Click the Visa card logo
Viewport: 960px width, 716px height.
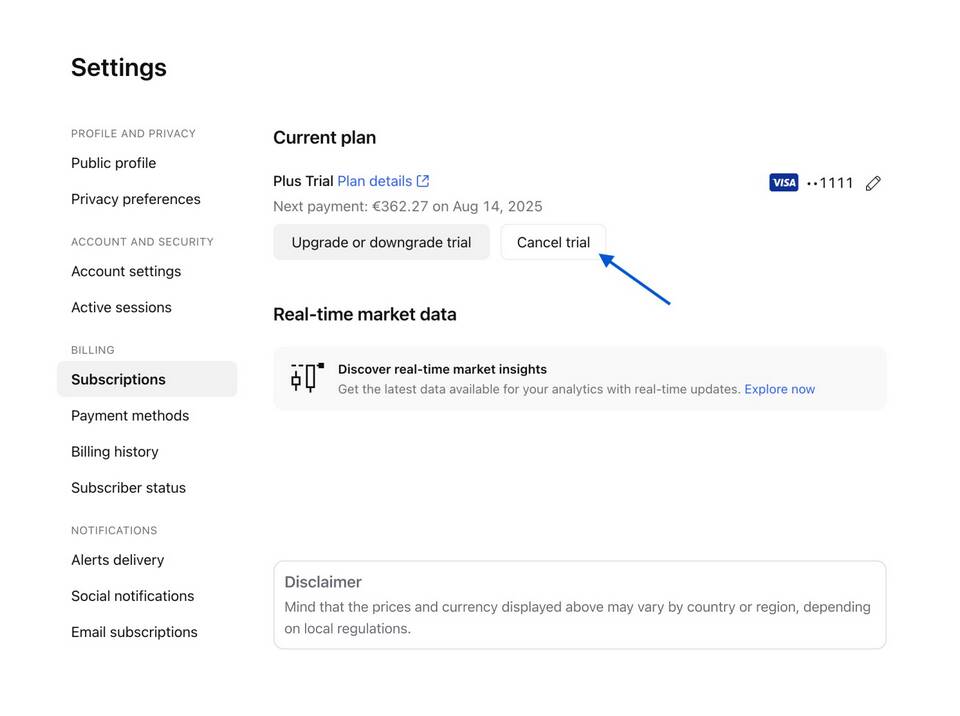point(783,183)
